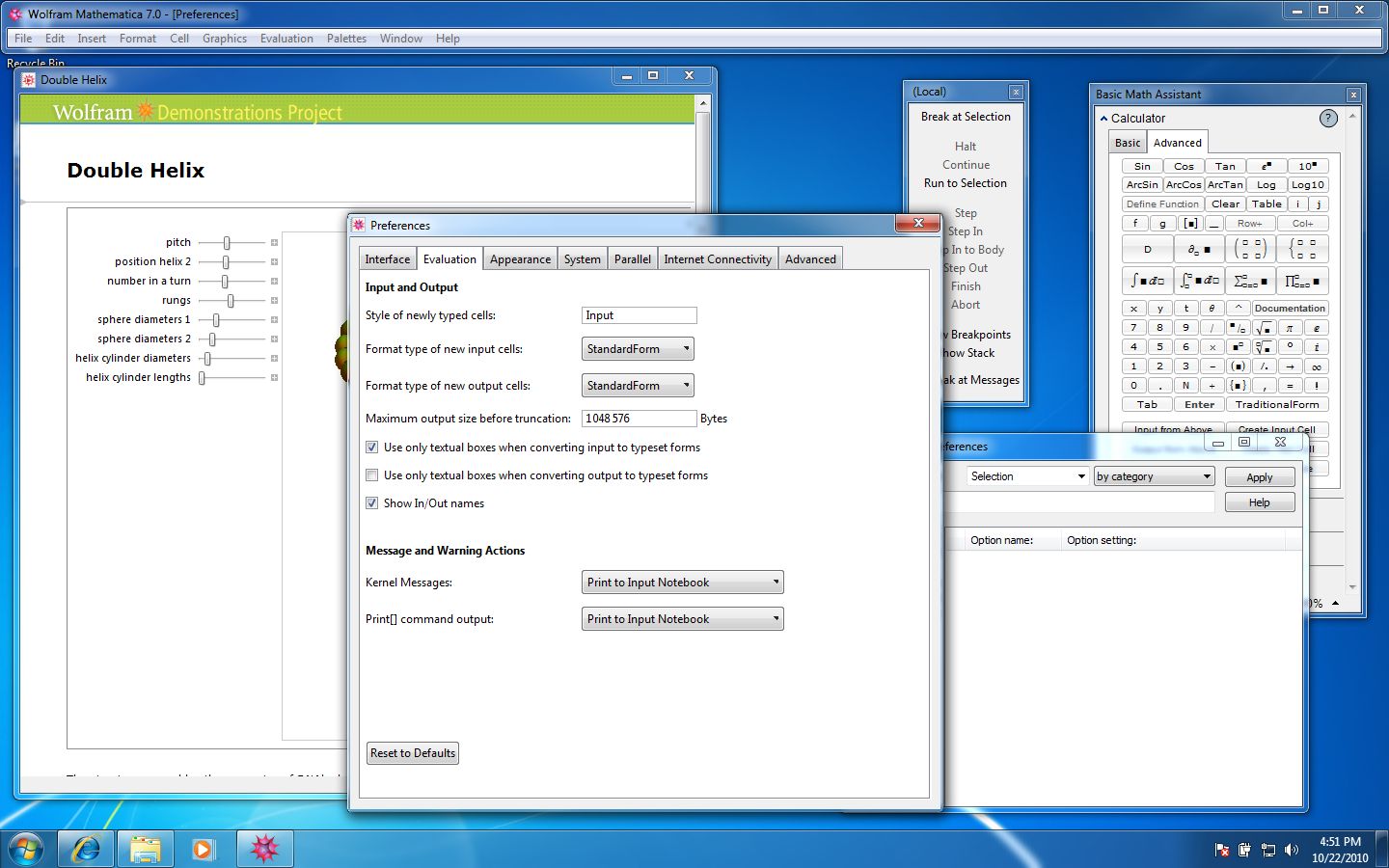Click the e to the power button

click(x=1266, y=166)
